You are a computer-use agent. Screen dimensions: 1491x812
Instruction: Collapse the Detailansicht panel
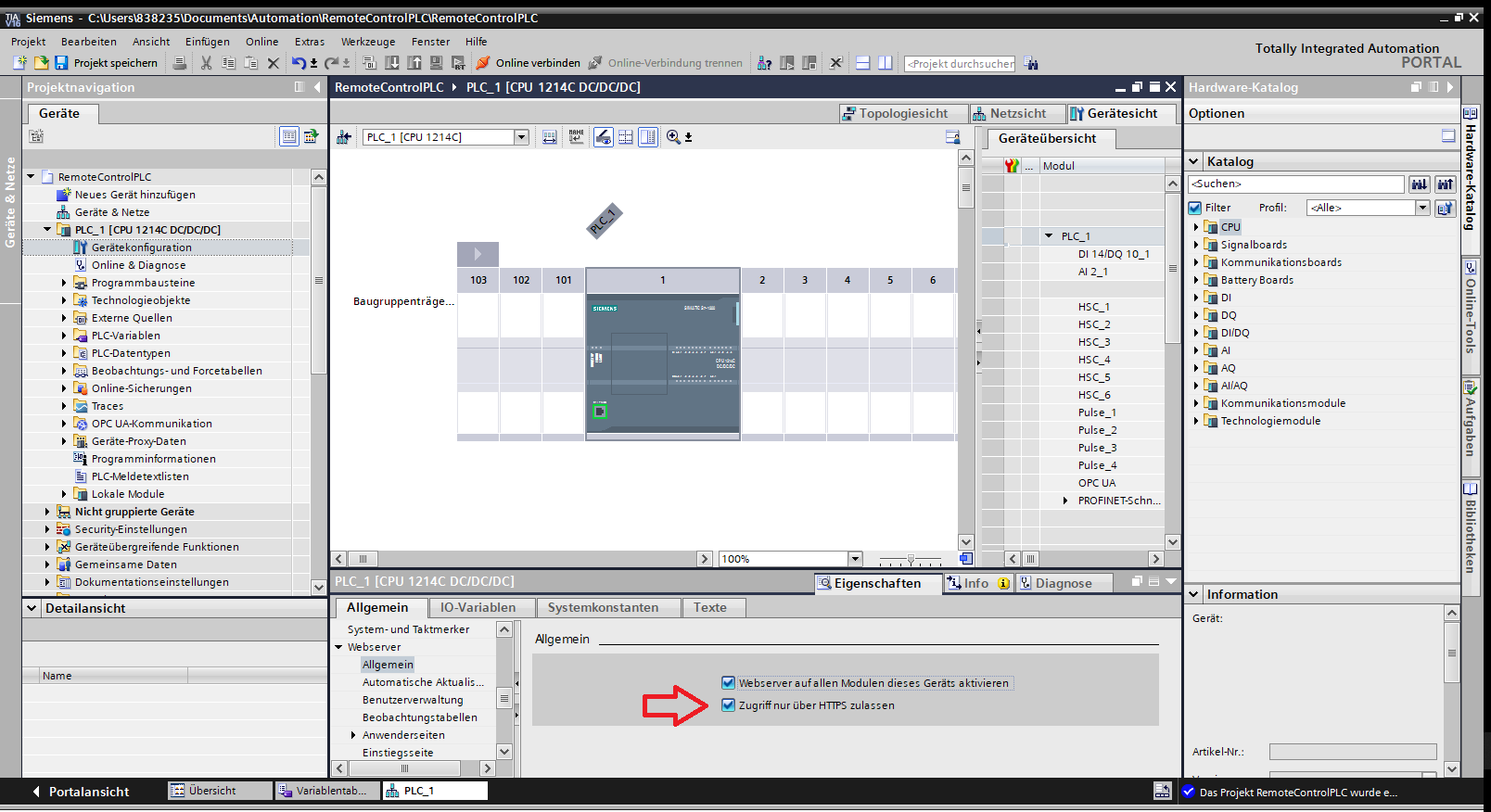(32, 608)
